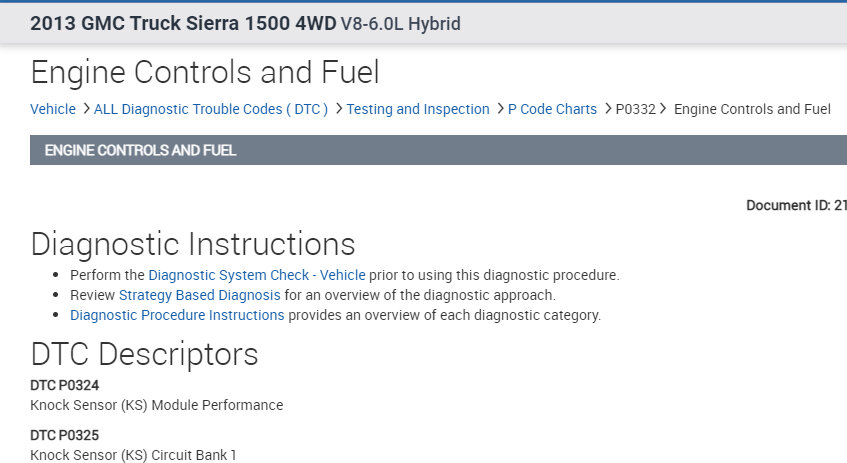Open Strategy Based Diagnosis link
847x463 pixels.
(199, 295)
